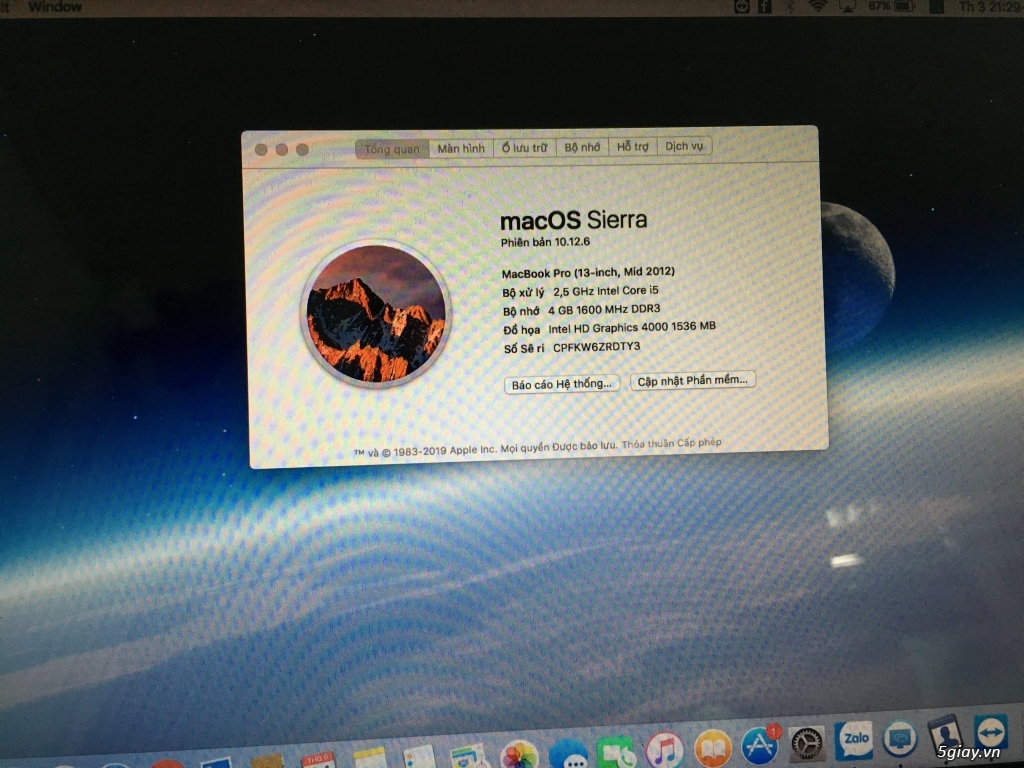The image size is (1024, 768).
Task: Click the 2,5 GHz Intel Core i5 value
Action: pyautogui.click(x=605, y=291)
